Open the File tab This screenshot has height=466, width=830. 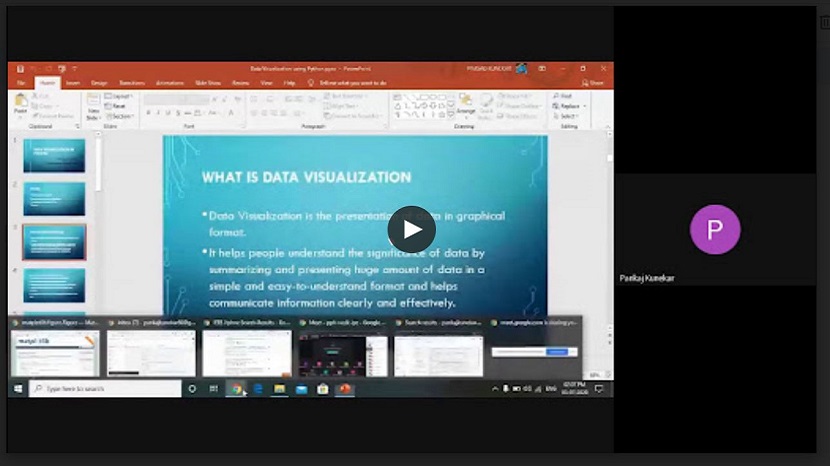(21, 83)
